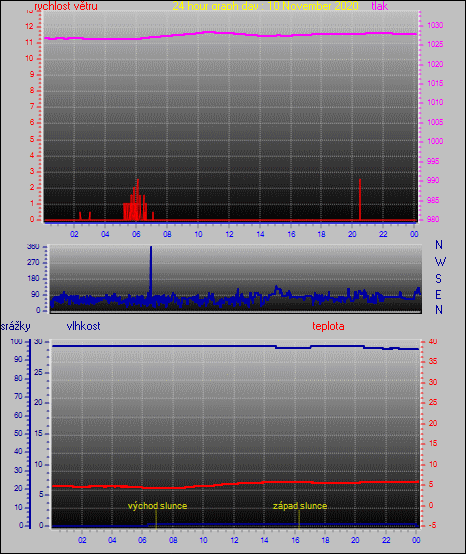Click the 180 wind direction axis value
Image resolution: width=466 pixels, height=554 pixels.
(33, 278)
